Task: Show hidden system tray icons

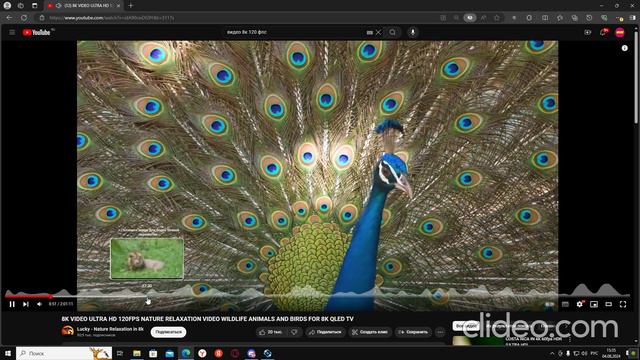Action: [552, 353]
